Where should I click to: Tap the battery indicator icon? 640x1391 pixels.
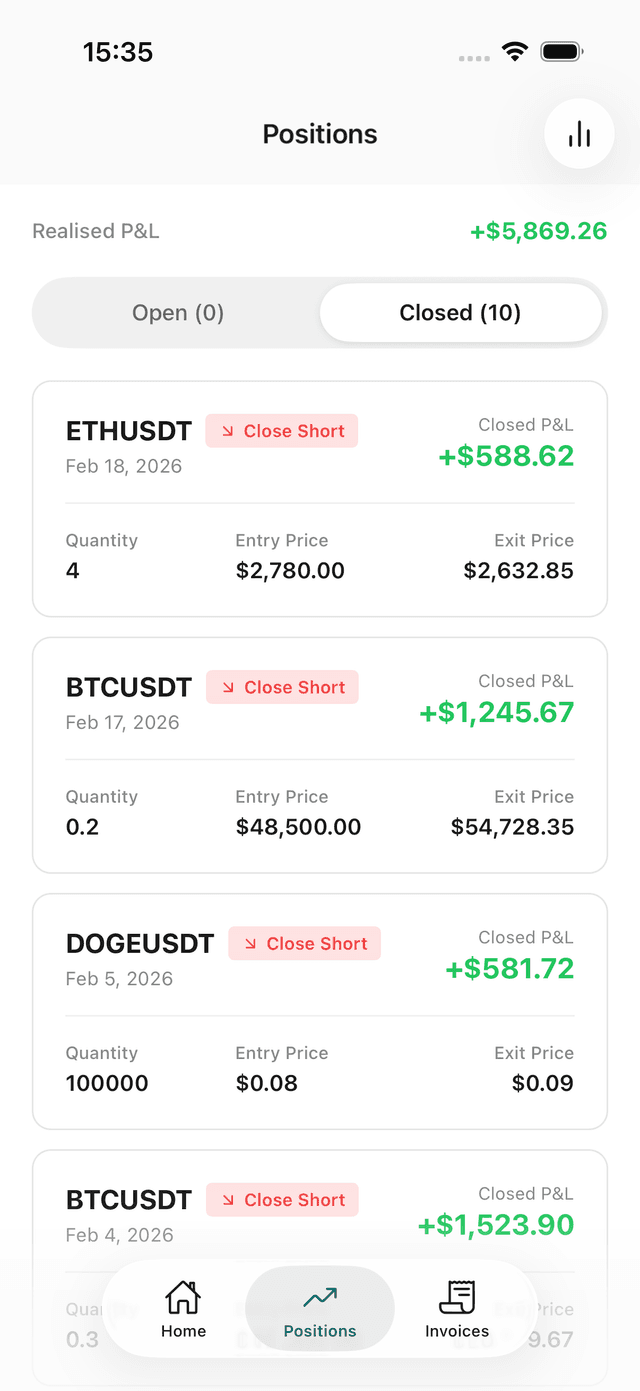pos(561,51)
